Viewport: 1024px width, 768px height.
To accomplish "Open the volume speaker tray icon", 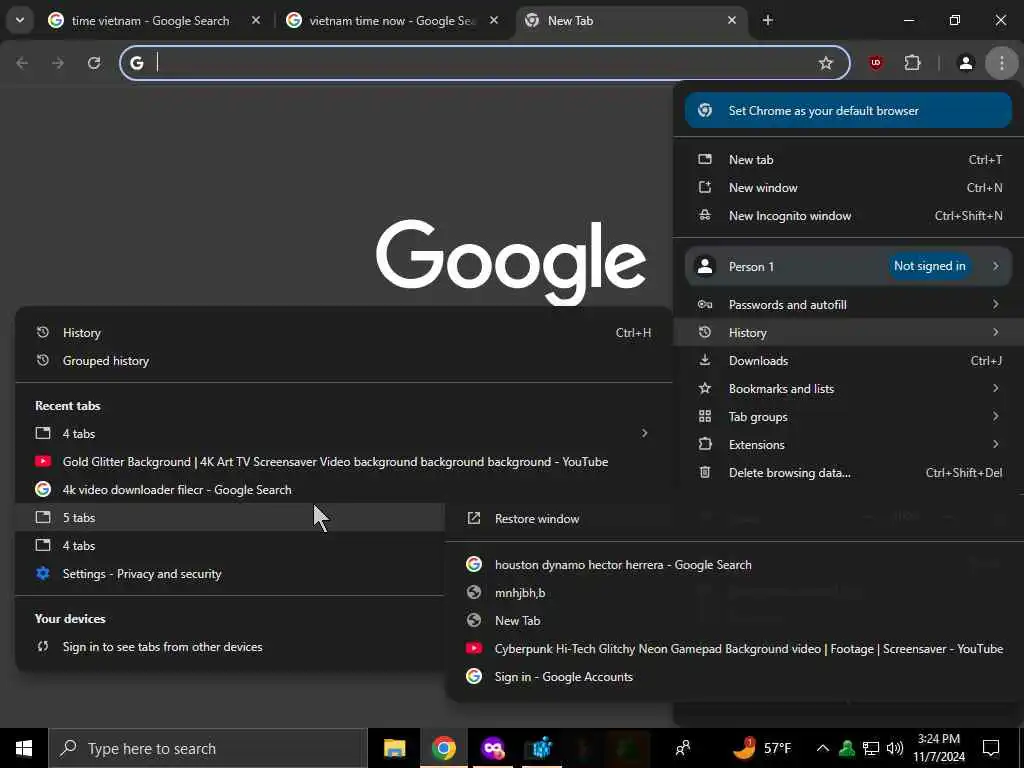I will [895, 748].
